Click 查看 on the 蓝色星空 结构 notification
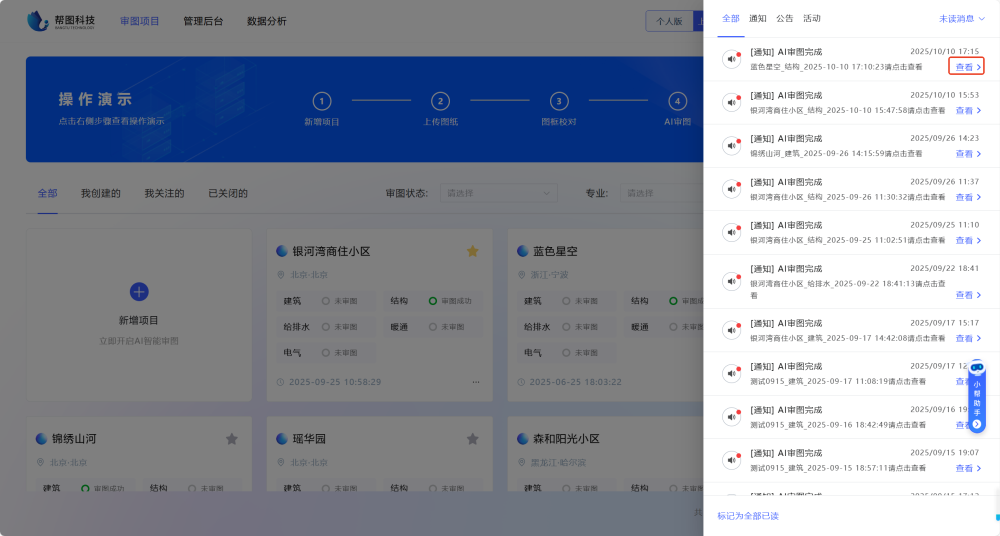The width and height of the screenshot is (1000, 536). pos(967,67)
